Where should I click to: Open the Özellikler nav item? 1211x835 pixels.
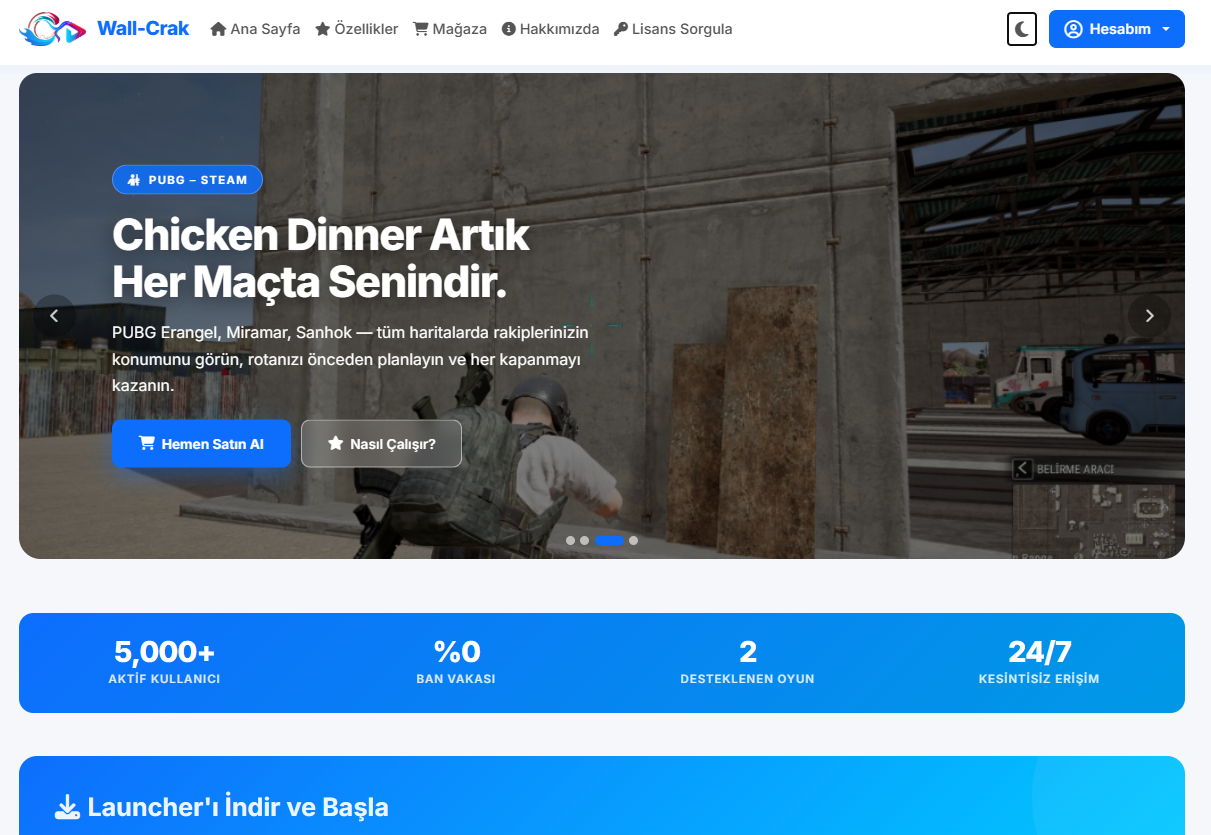tap(356, 29)
